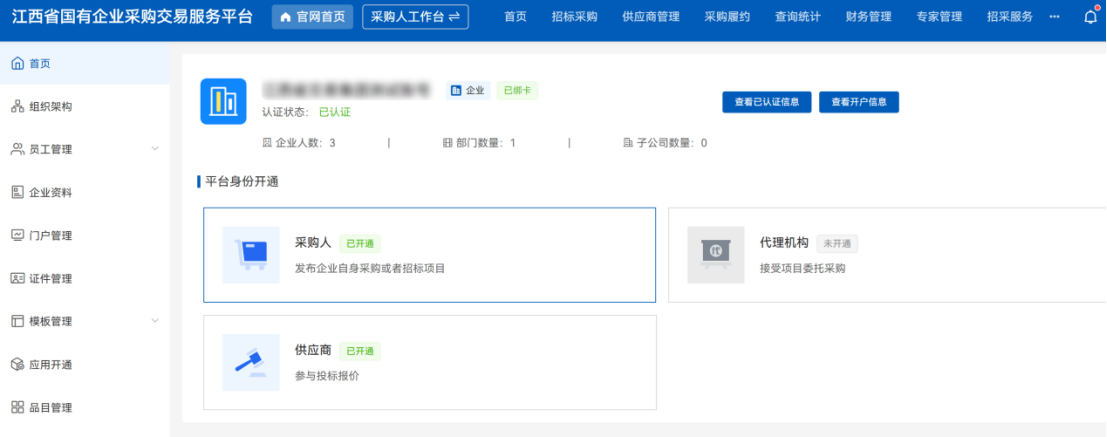Open the more options ellipsis in the top navigation

click(x=1055, y=17)
